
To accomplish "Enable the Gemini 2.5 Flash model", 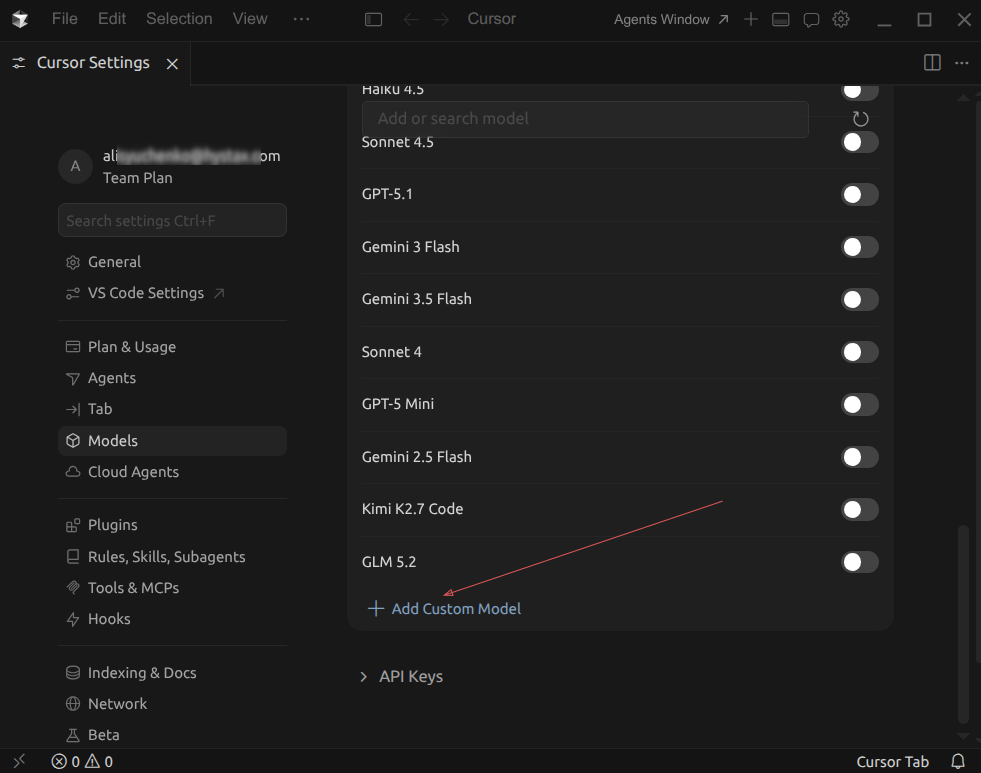I will [860, 457].
